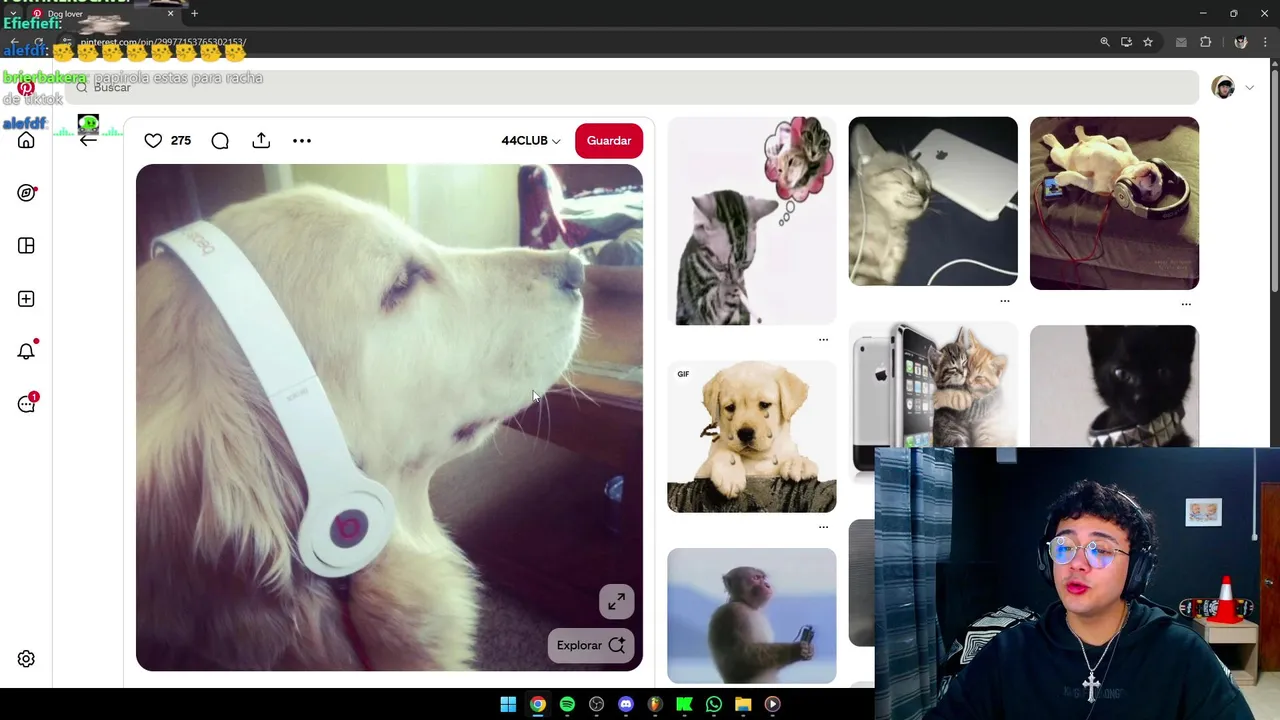The height and width of the screenshot is (720, 1280).
Task: Click the Buscar search field
Action: pos(632,87)
